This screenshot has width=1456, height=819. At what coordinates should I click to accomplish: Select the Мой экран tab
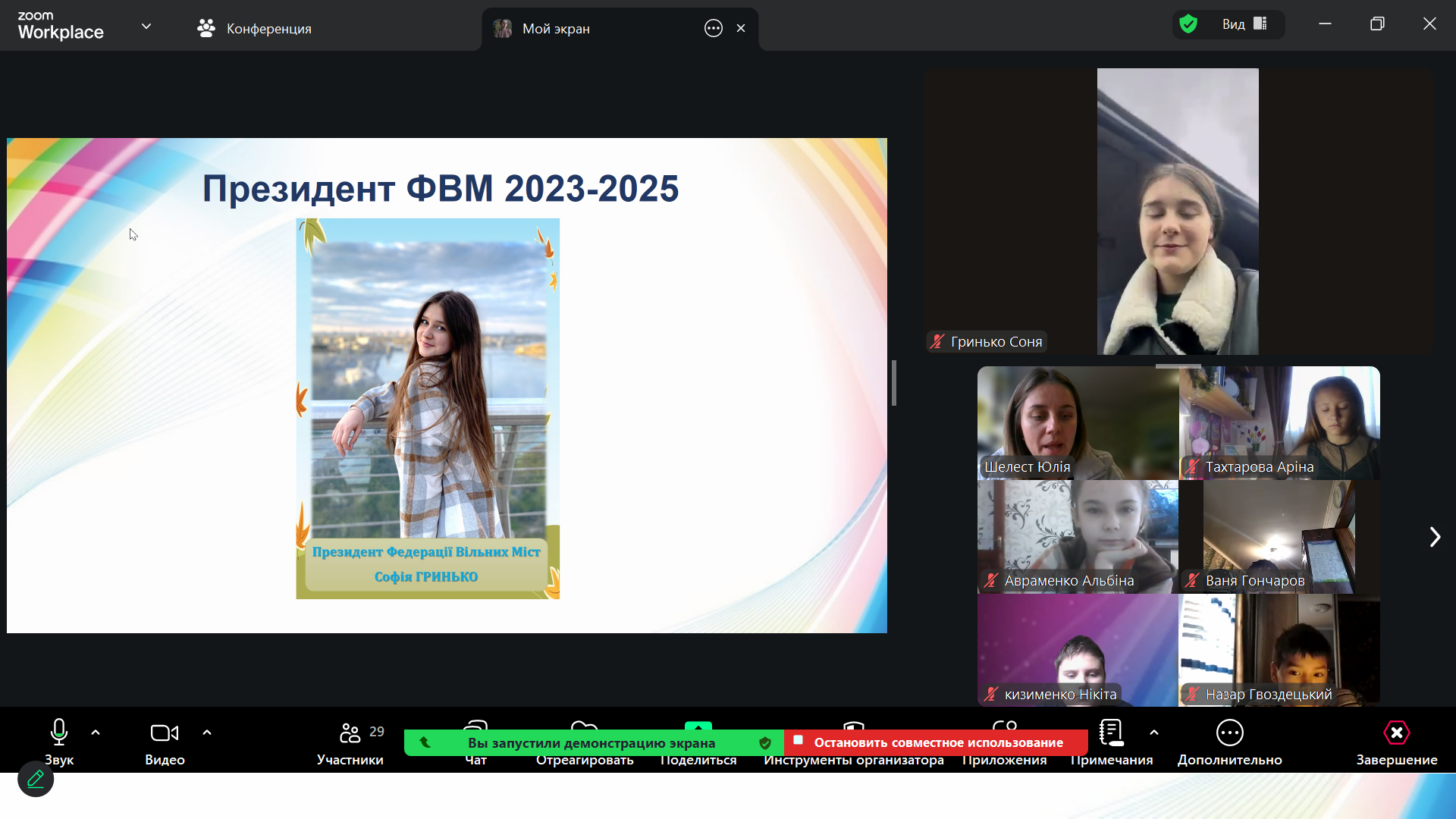[x=556, y=29]
